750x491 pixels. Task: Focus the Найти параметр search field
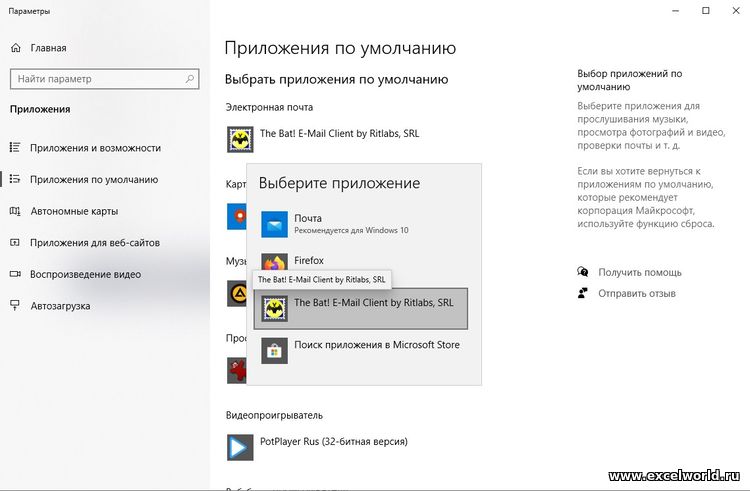[104, 79]
